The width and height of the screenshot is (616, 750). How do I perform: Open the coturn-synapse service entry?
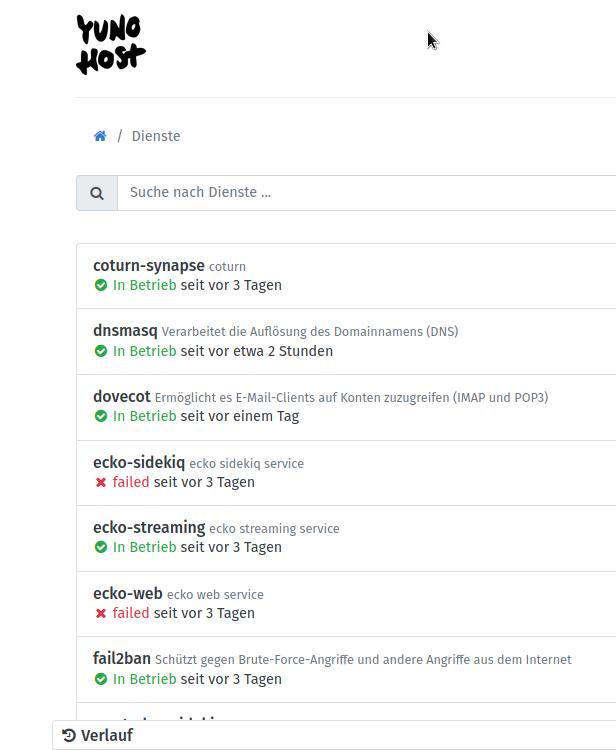pos(148,266)
